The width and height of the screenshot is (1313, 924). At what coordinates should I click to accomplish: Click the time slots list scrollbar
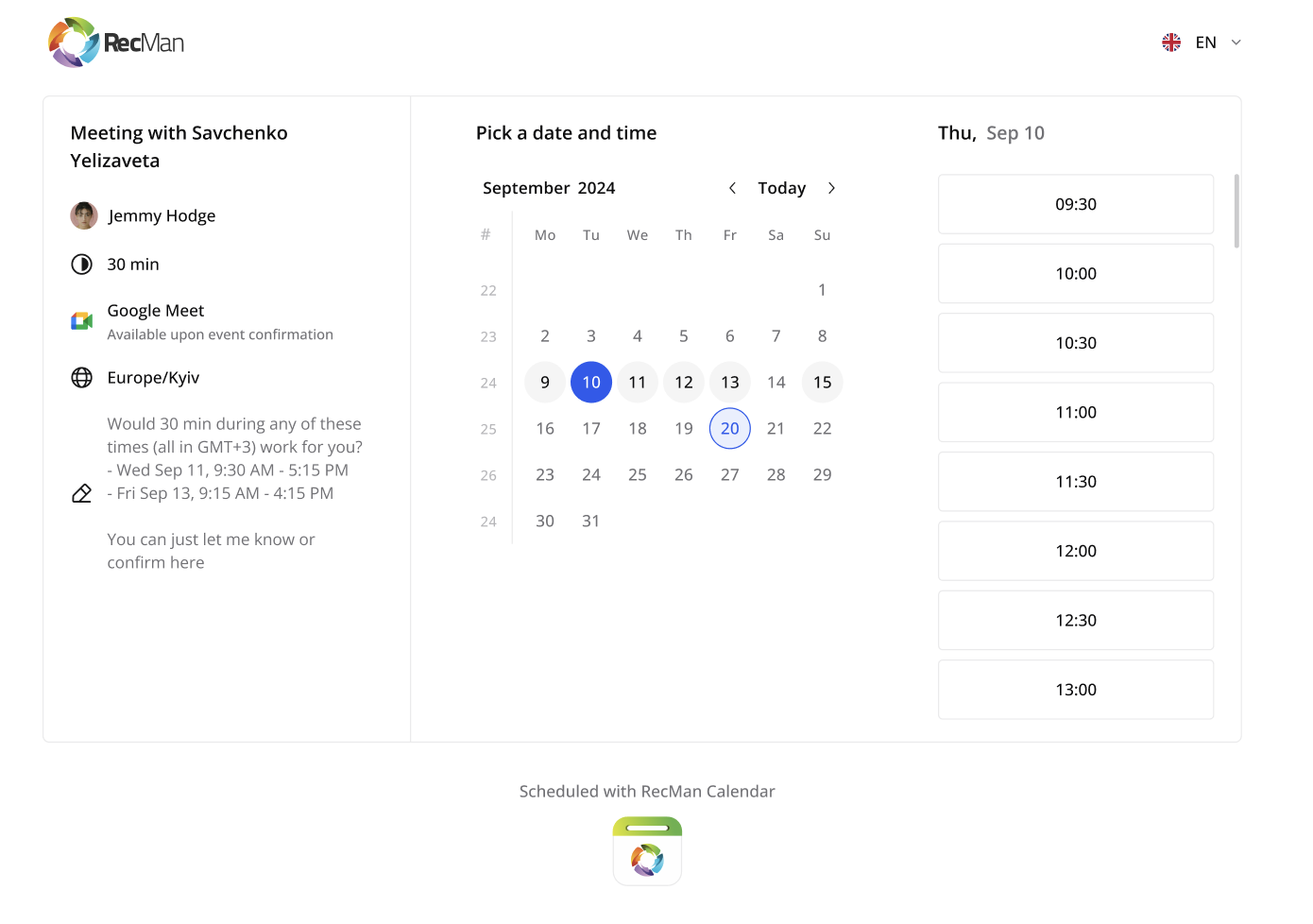pos(1236,211)
